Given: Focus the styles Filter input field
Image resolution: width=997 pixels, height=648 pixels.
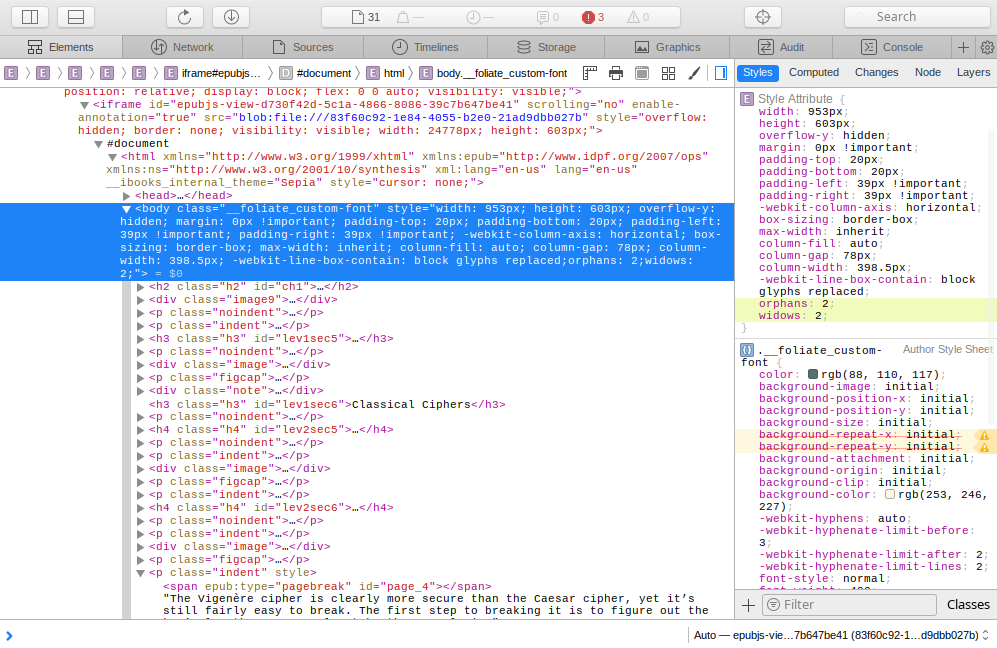Looking at the screenshot, I should click(849, 605).
